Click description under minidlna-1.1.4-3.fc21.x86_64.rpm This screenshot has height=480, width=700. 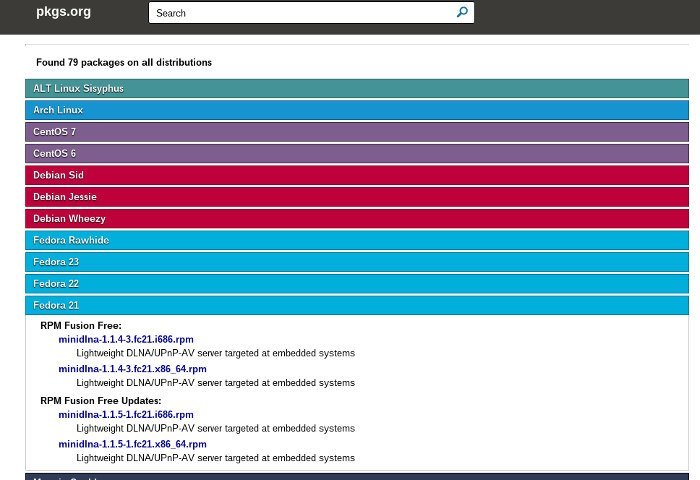pyautogui.click(x=216, y=383)
